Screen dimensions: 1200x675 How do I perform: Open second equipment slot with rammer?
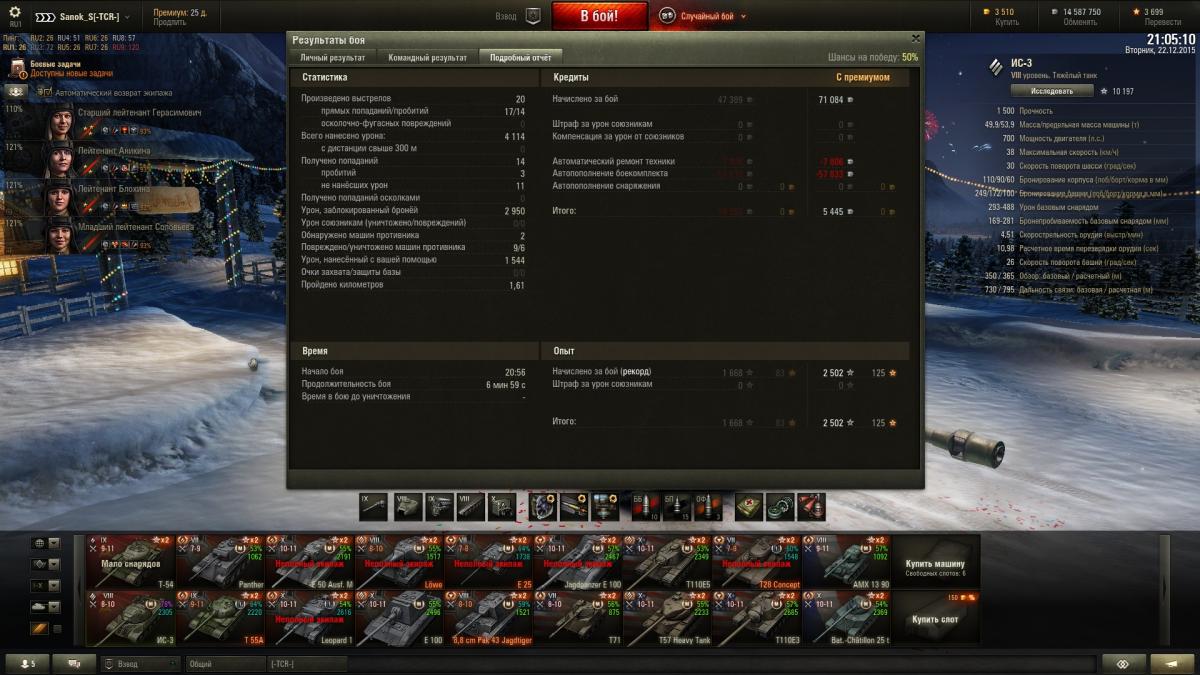pyautogui.click(x=575, y=506)
